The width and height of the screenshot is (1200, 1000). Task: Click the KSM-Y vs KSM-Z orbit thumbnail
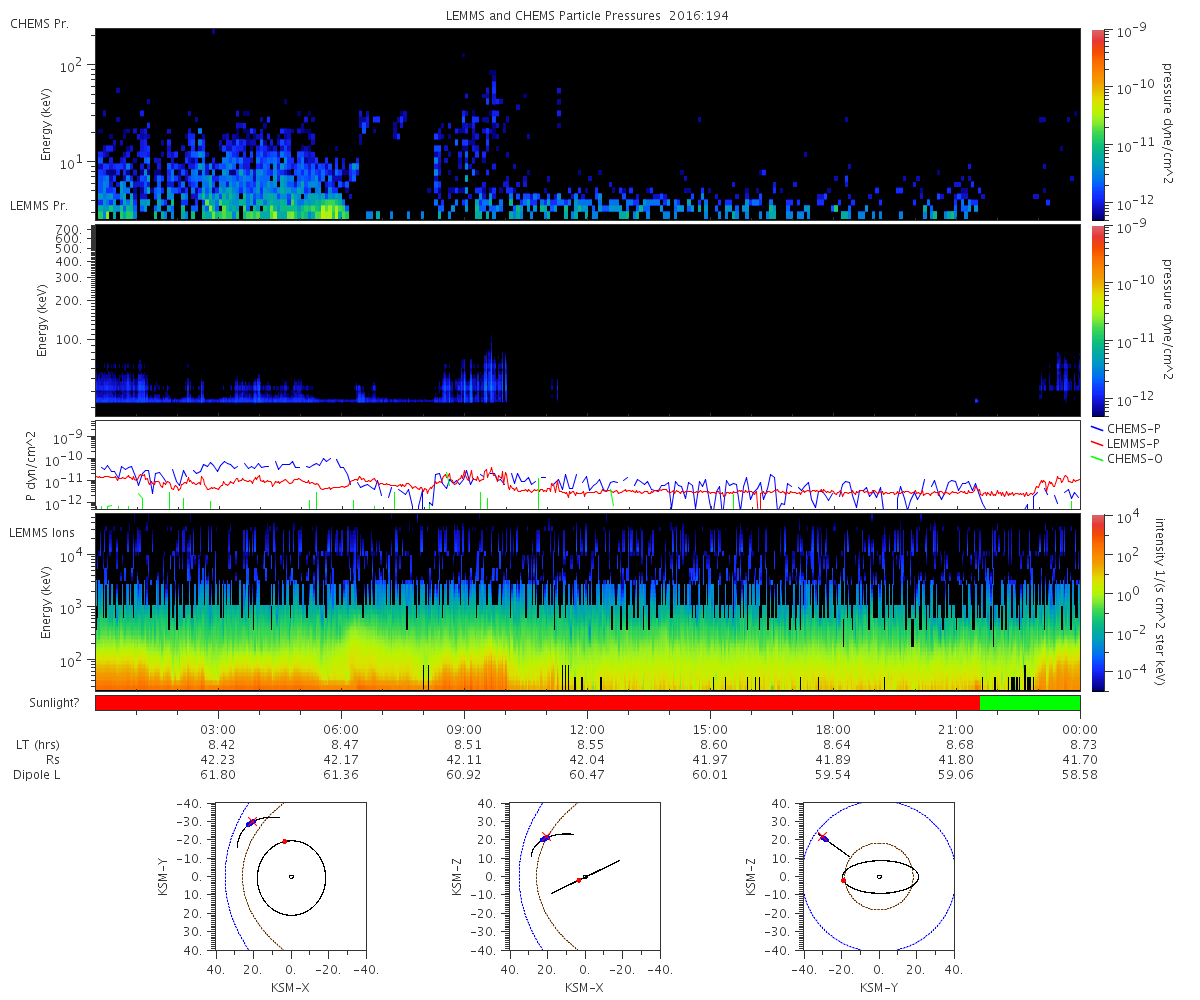(x=879, y=876)
